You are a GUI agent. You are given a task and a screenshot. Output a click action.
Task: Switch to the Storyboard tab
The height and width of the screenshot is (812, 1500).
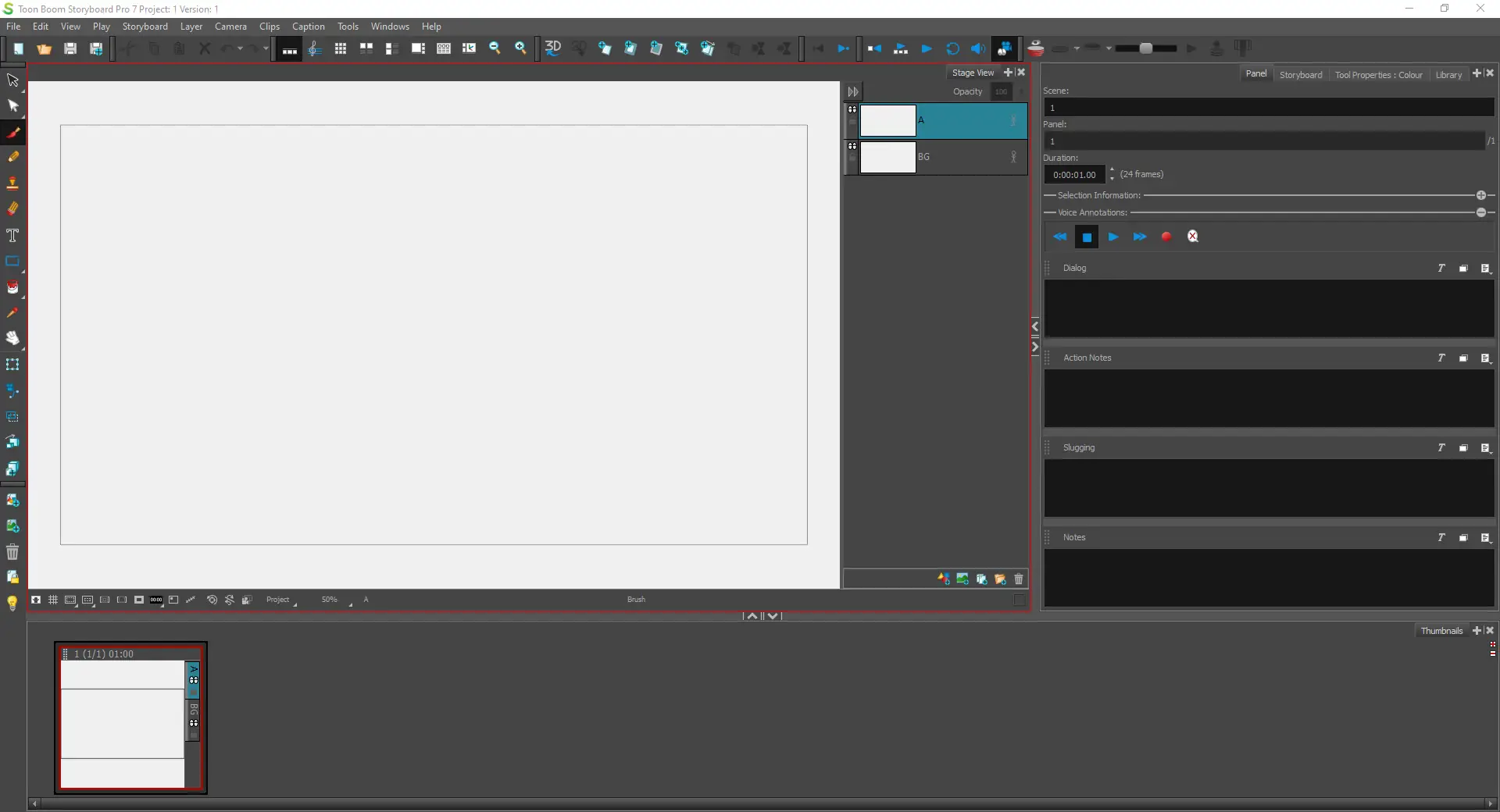tap(1302, 74)
